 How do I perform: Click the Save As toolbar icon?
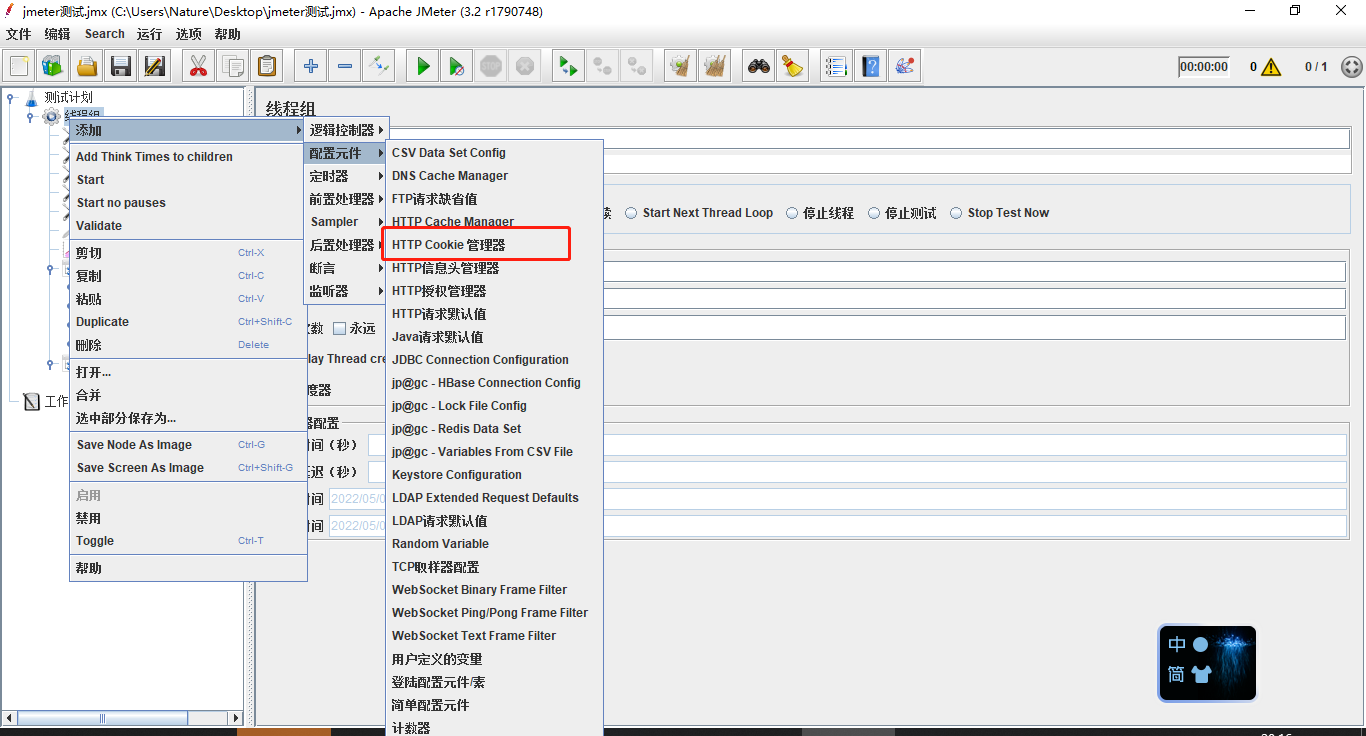tap(155, 67)
